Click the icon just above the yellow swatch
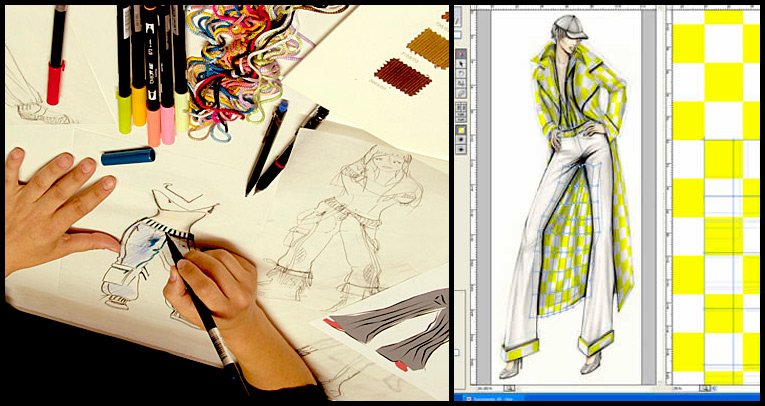Image resolution: width=765 pixels, height=406 pixels. click(x=460, y=119)
